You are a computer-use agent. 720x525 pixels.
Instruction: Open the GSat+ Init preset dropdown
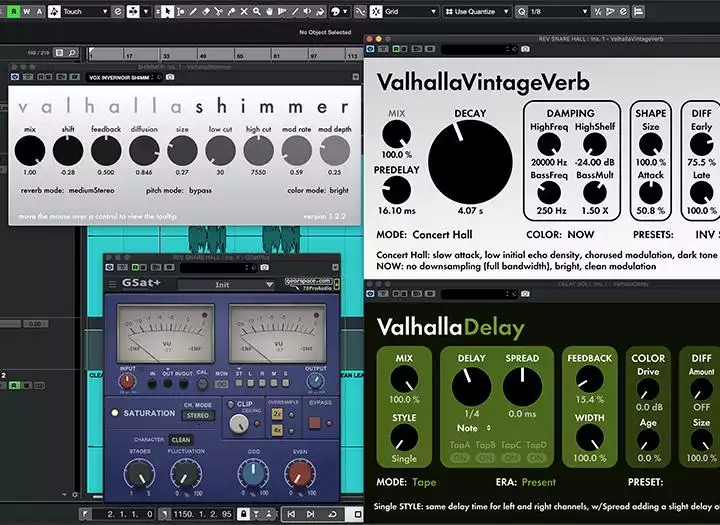(x=225, y=285)
